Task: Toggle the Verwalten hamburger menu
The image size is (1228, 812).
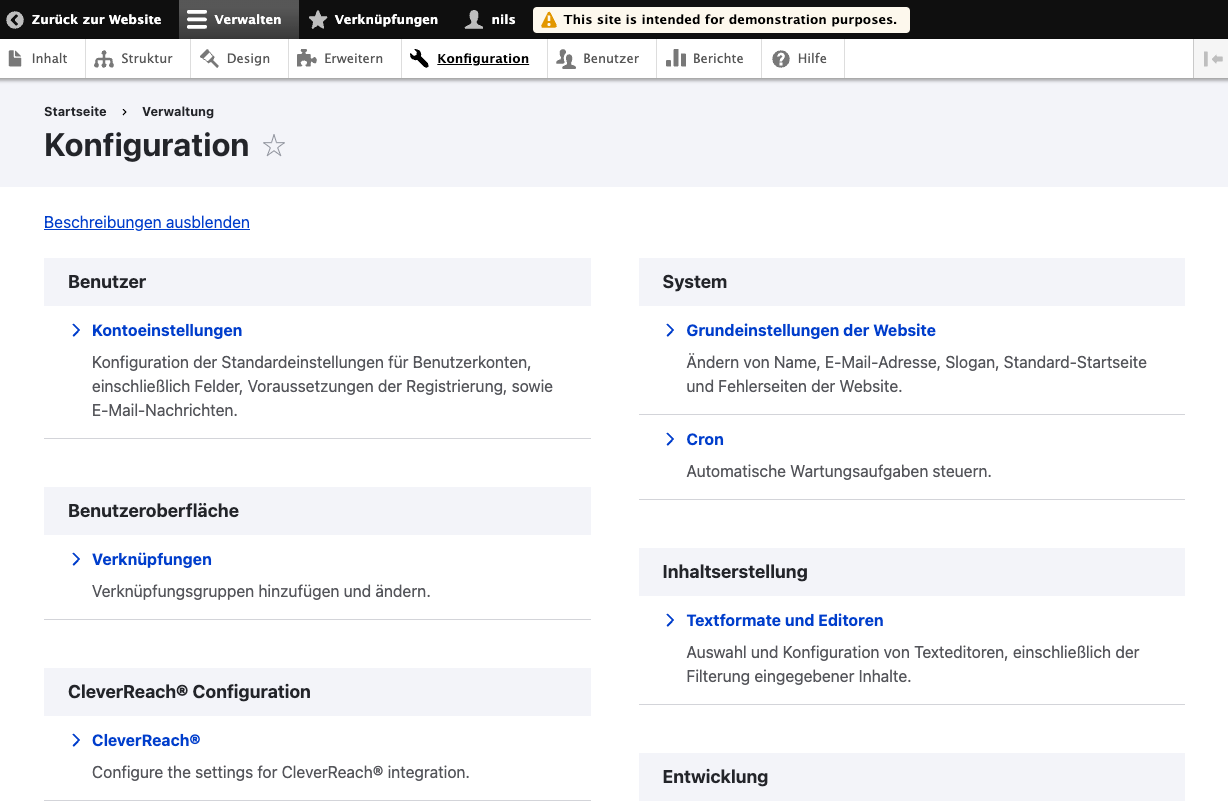Action: pos(198,19)
